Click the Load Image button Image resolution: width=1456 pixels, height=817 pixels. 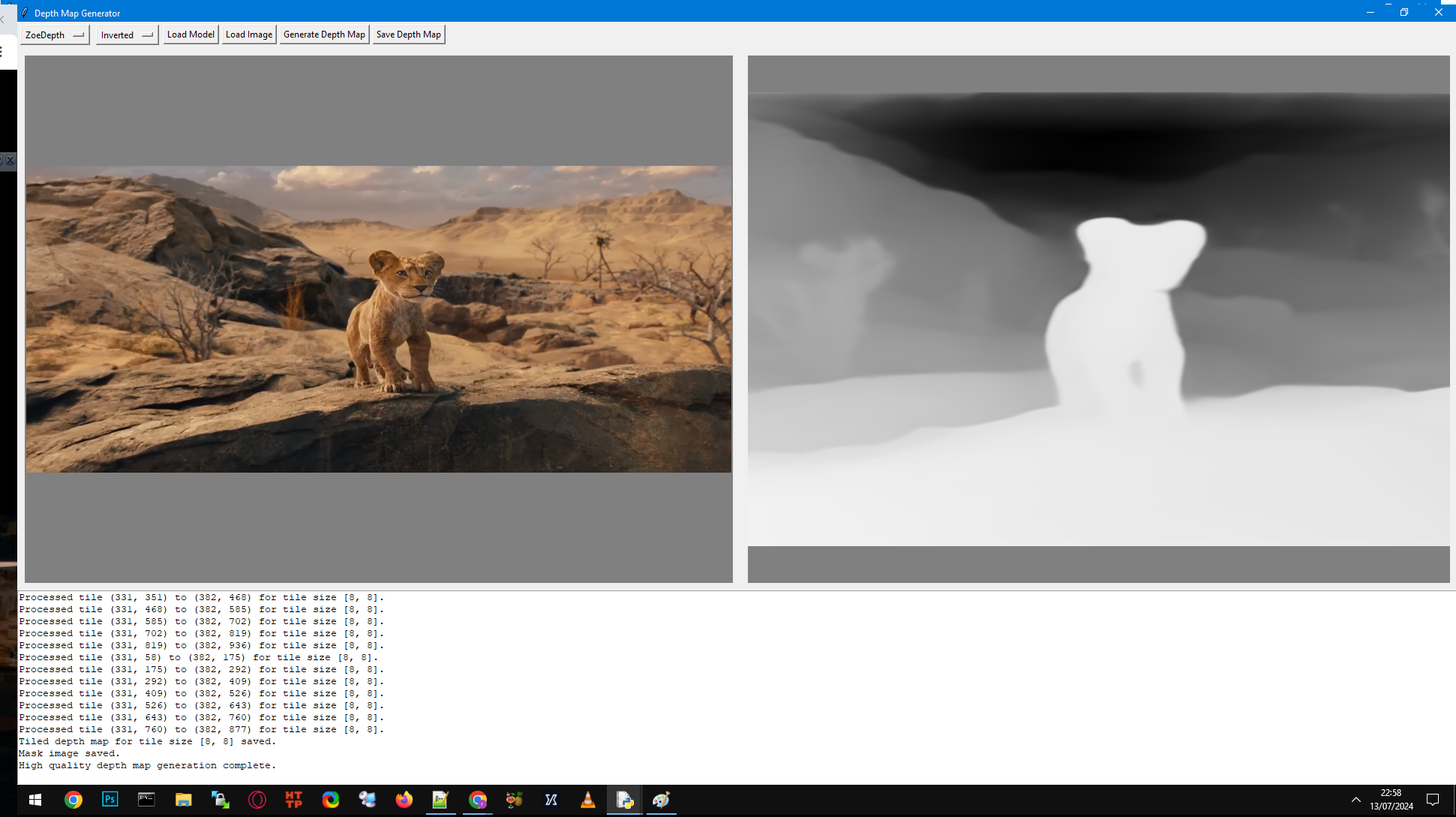click(249, 35)
